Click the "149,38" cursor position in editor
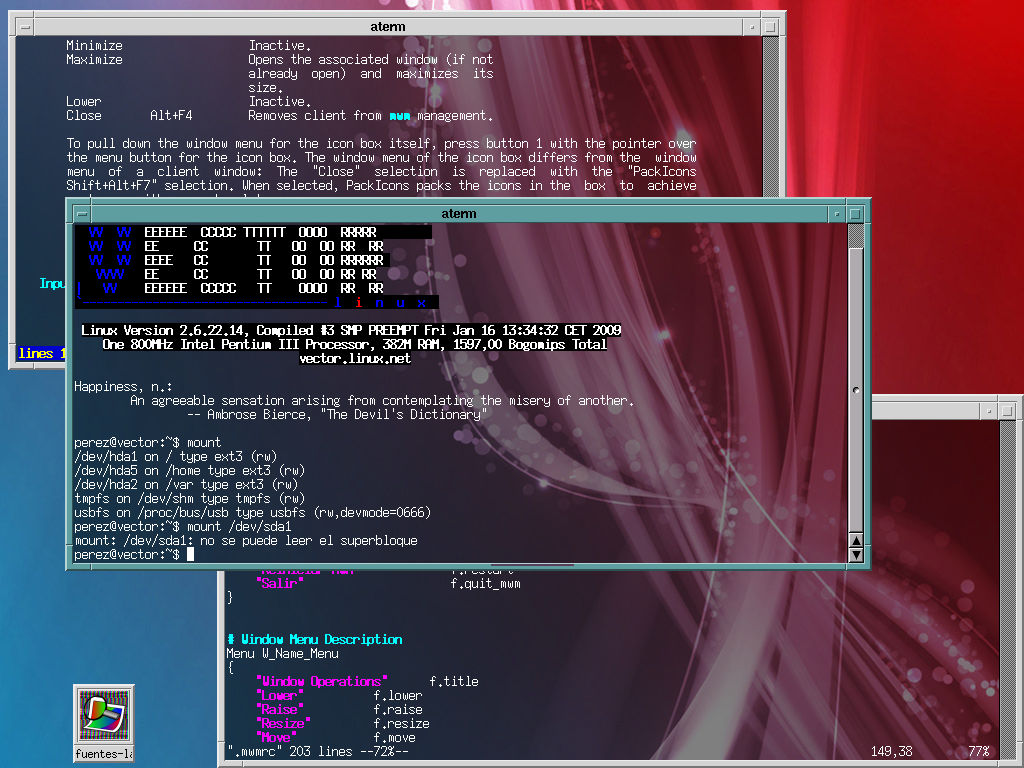The image size is (1024, 768). pyautogui.click(x=891, y=752)
